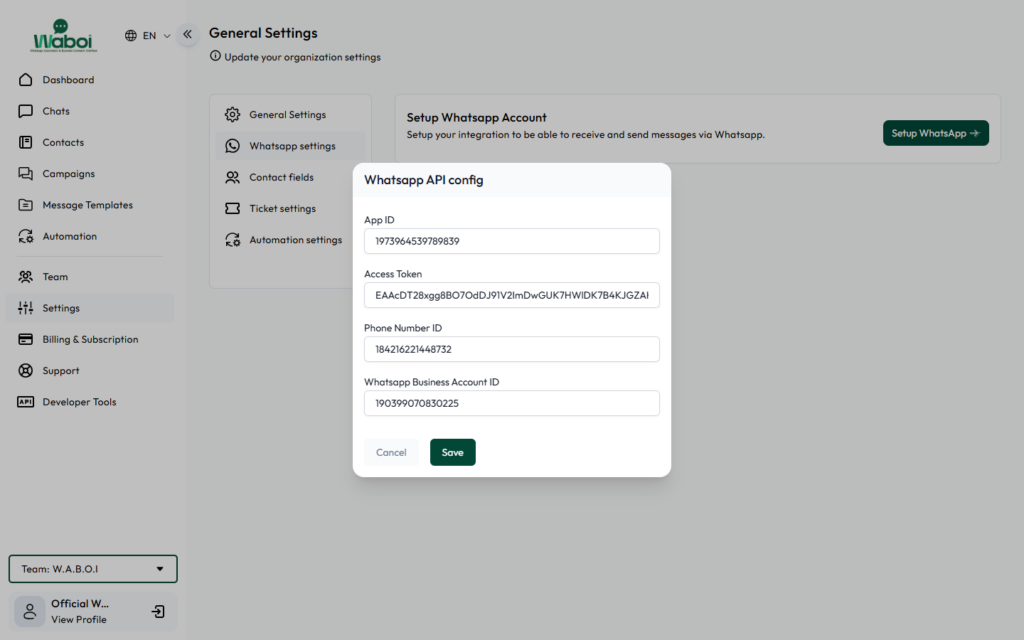Screen dimensions: 1024x640
Task: Click in the Access Token field
Action: (x=511, y=295)
